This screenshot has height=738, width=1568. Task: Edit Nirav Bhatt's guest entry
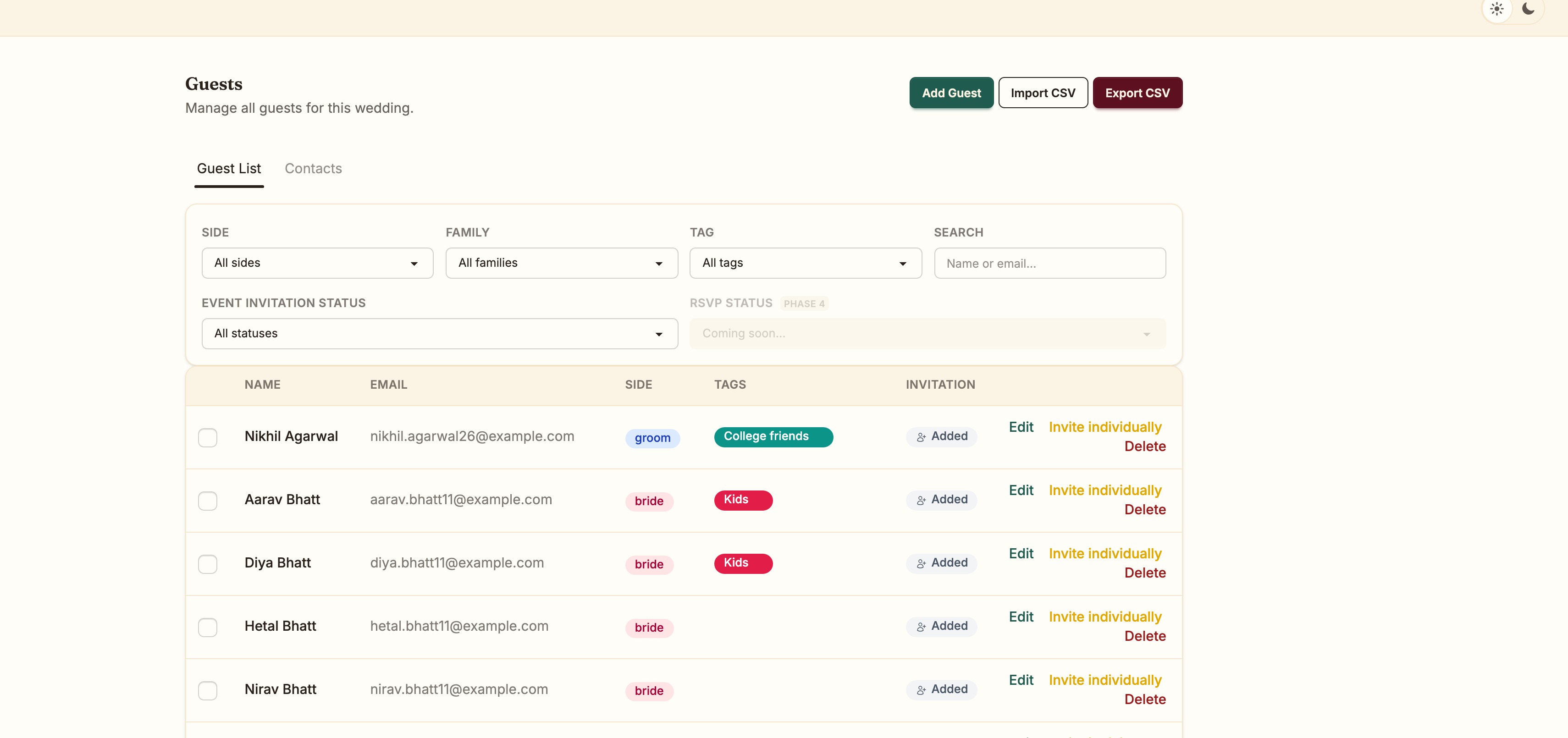tap(1021, 680)
